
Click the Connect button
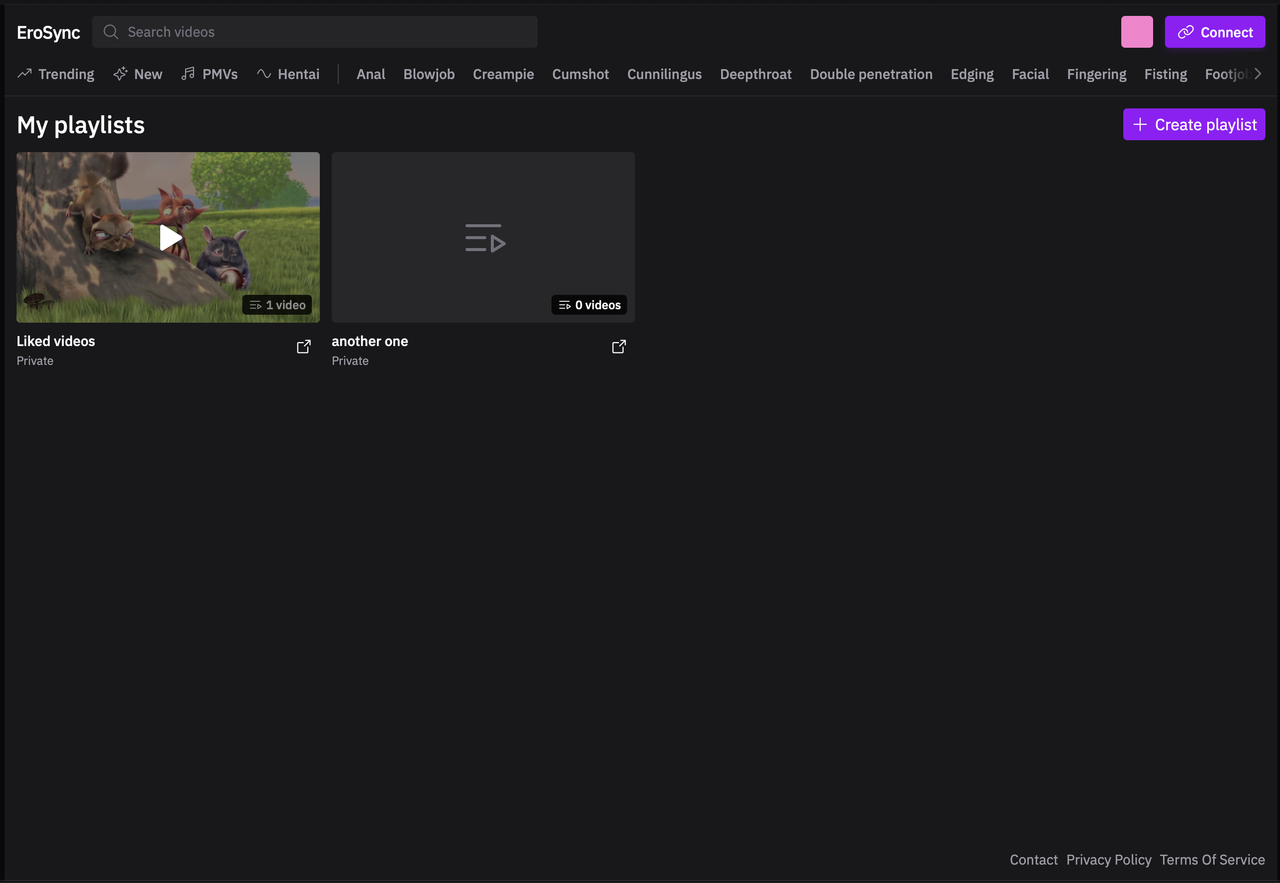[x=1215, y=32]
